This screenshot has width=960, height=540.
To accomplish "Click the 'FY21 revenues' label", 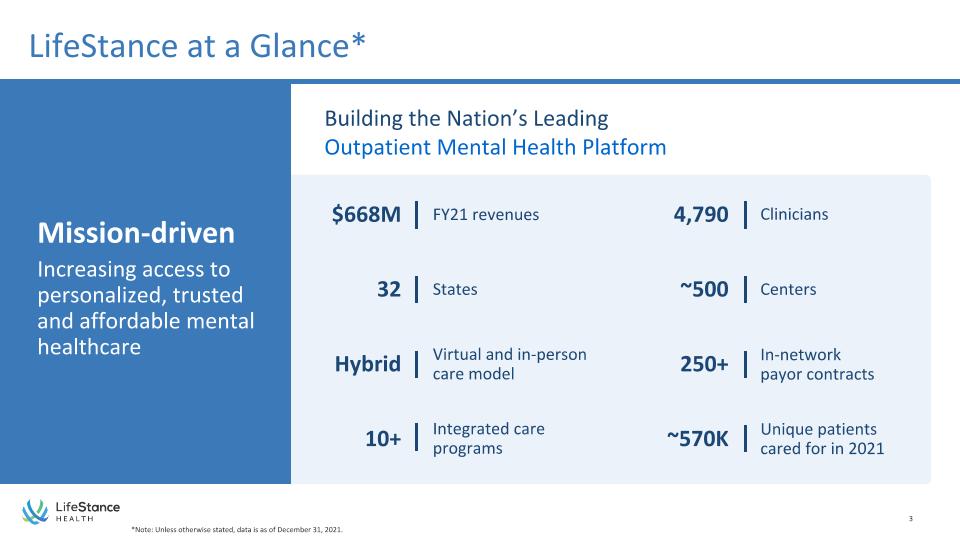I will 486,214.
